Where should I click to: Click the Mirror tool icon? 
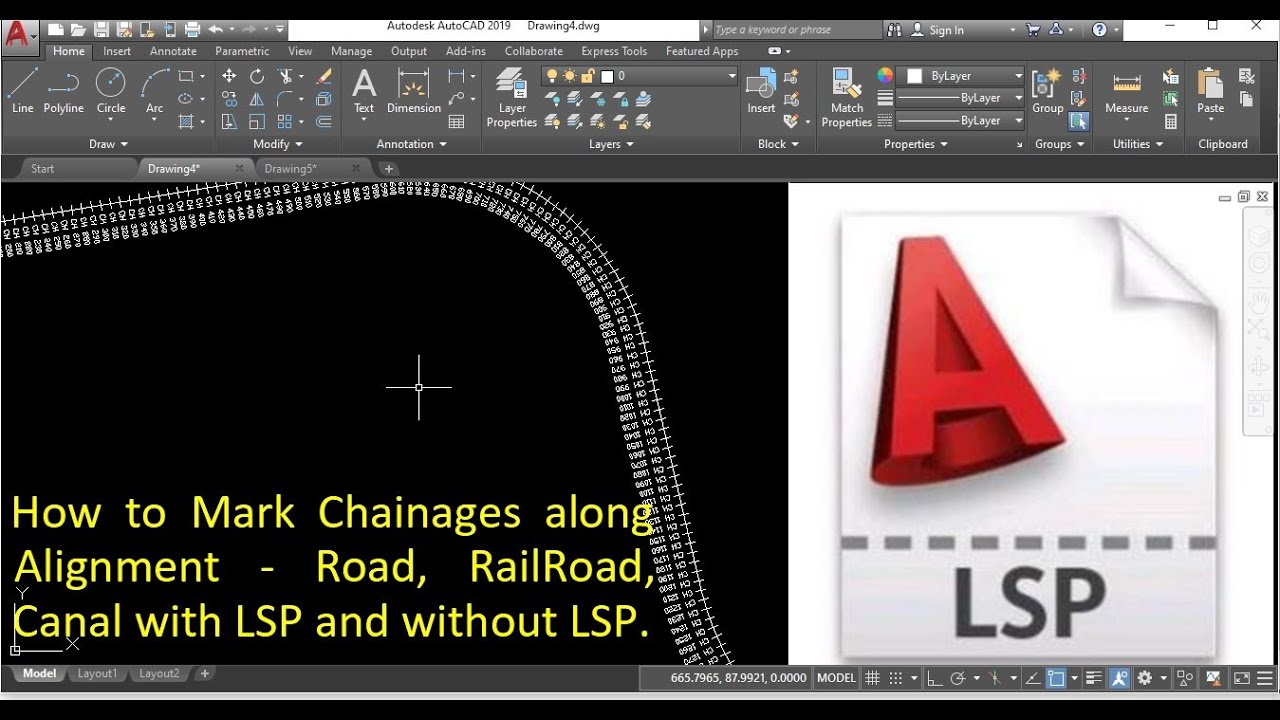[257, 99]
